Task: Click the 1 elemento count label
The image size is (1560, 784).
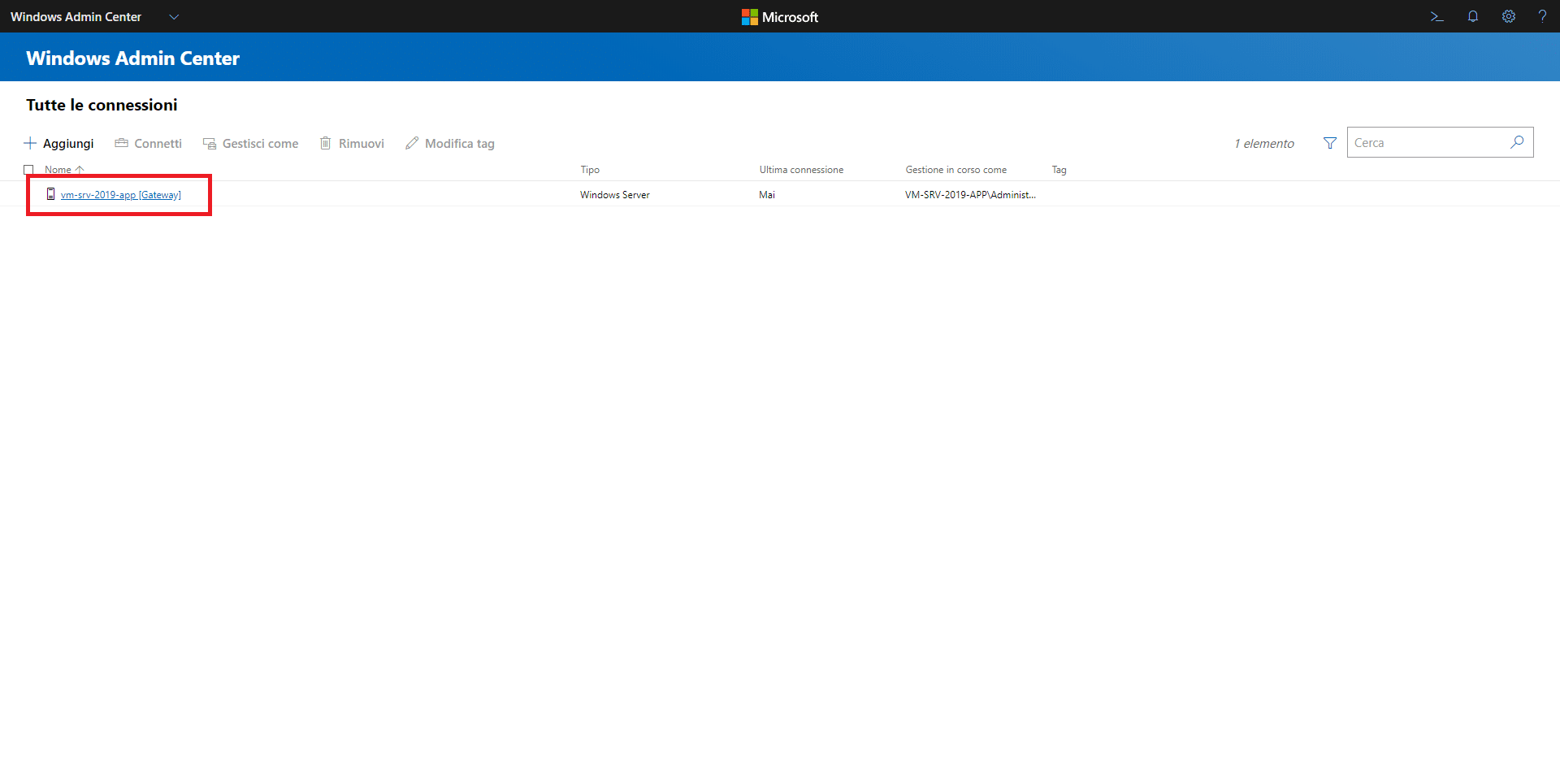Action: coord(1264,144)
